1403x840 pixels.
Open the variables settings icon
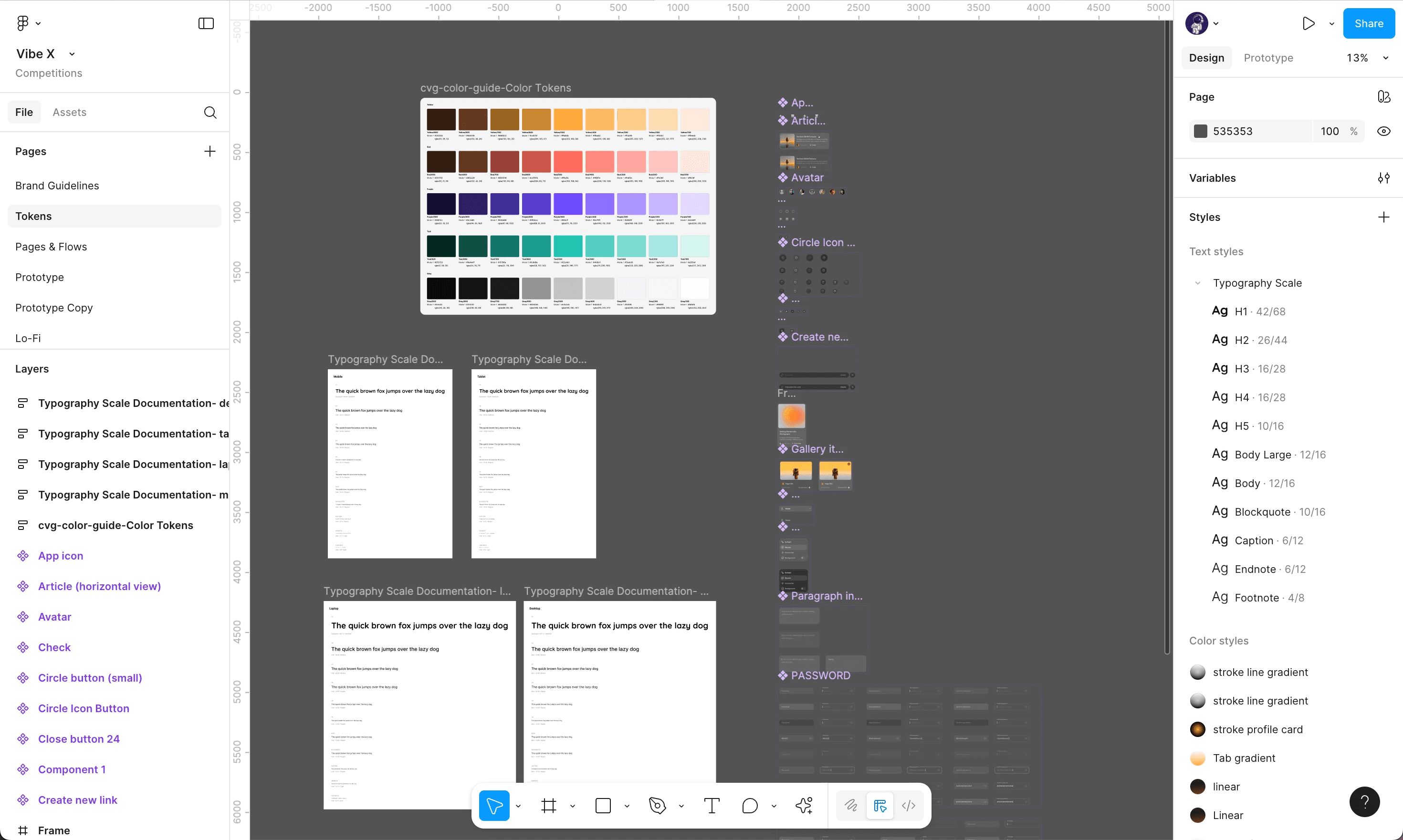point(1383,178)
